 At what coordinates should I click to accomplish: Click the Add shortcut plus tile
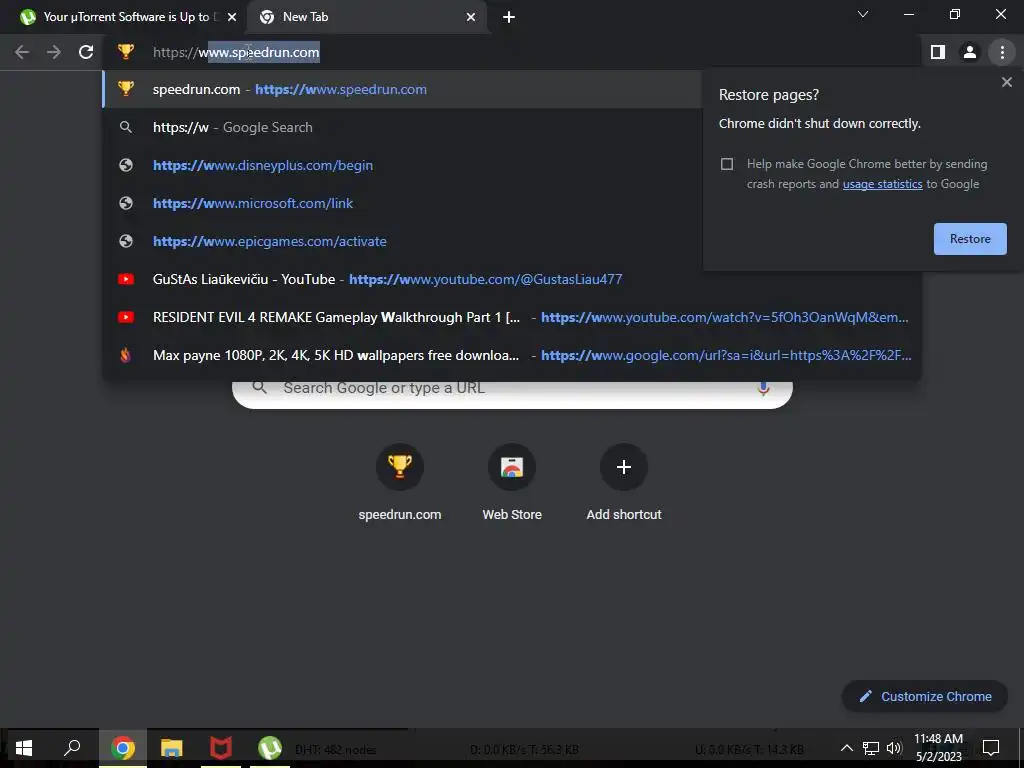(624, 482)
